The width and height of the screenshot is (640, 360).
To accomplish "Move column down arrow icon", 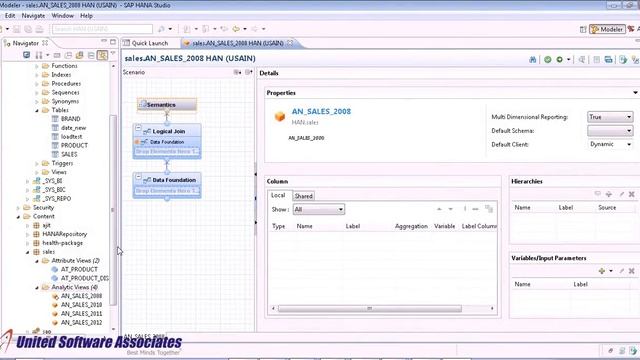I will 451,209.
